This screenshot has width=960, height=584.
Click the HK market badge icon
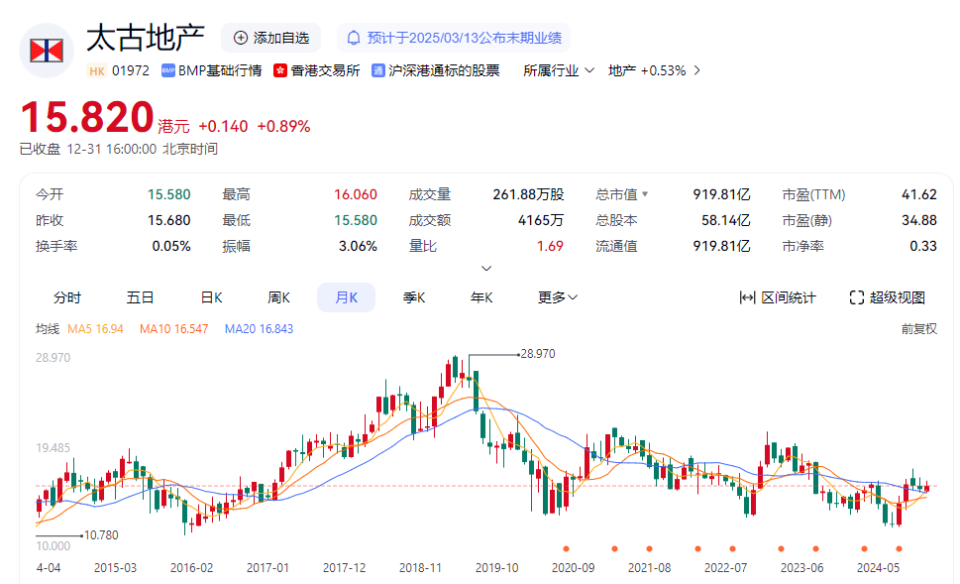[97, 71]
